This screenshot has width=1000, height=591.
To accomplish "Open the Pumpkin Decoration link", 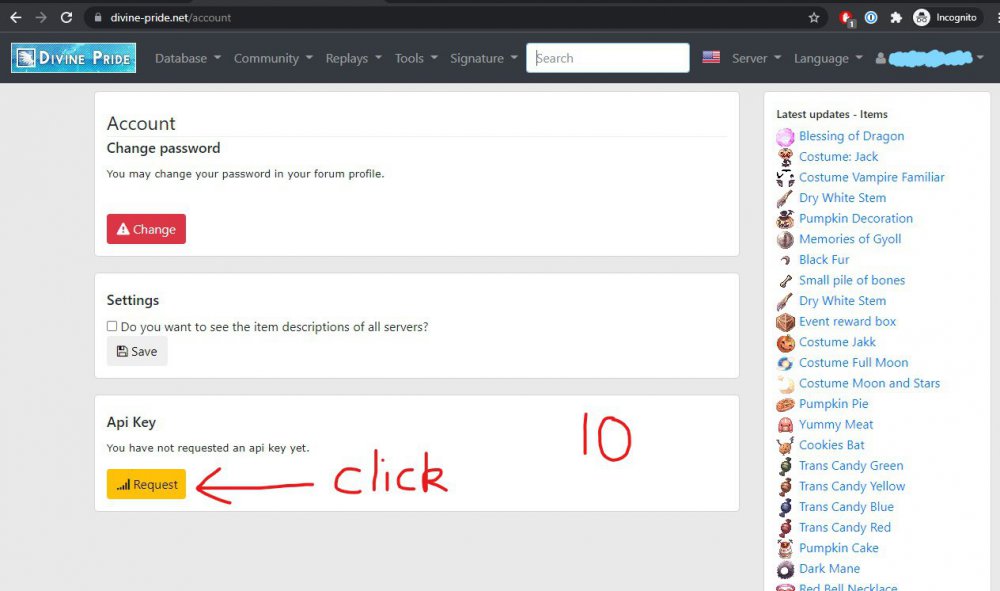I will click(x=856, y=218).
